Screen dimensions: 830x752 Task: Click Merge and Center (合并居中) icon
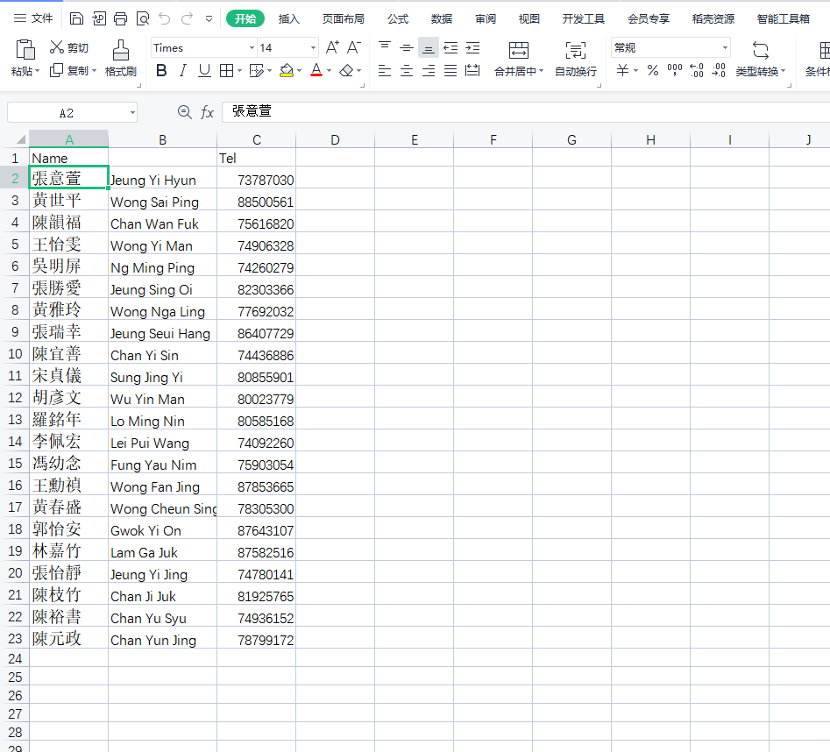pyautogui.click(x=518, y=50)
